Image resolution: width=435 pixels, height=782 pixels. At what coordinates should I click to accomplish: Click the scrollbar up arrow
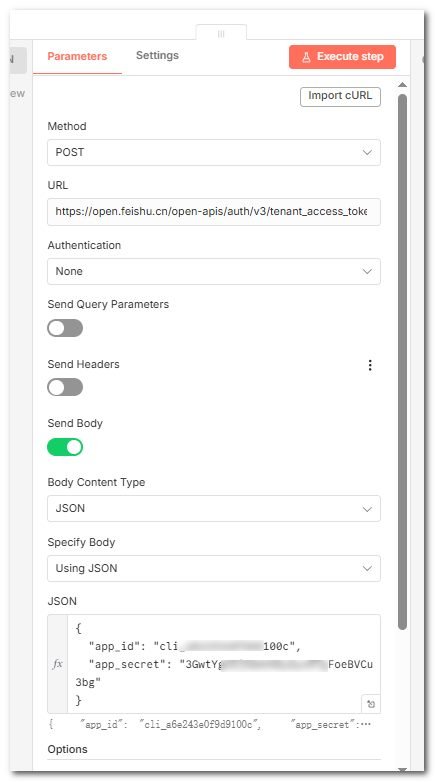tap(403, 85)
